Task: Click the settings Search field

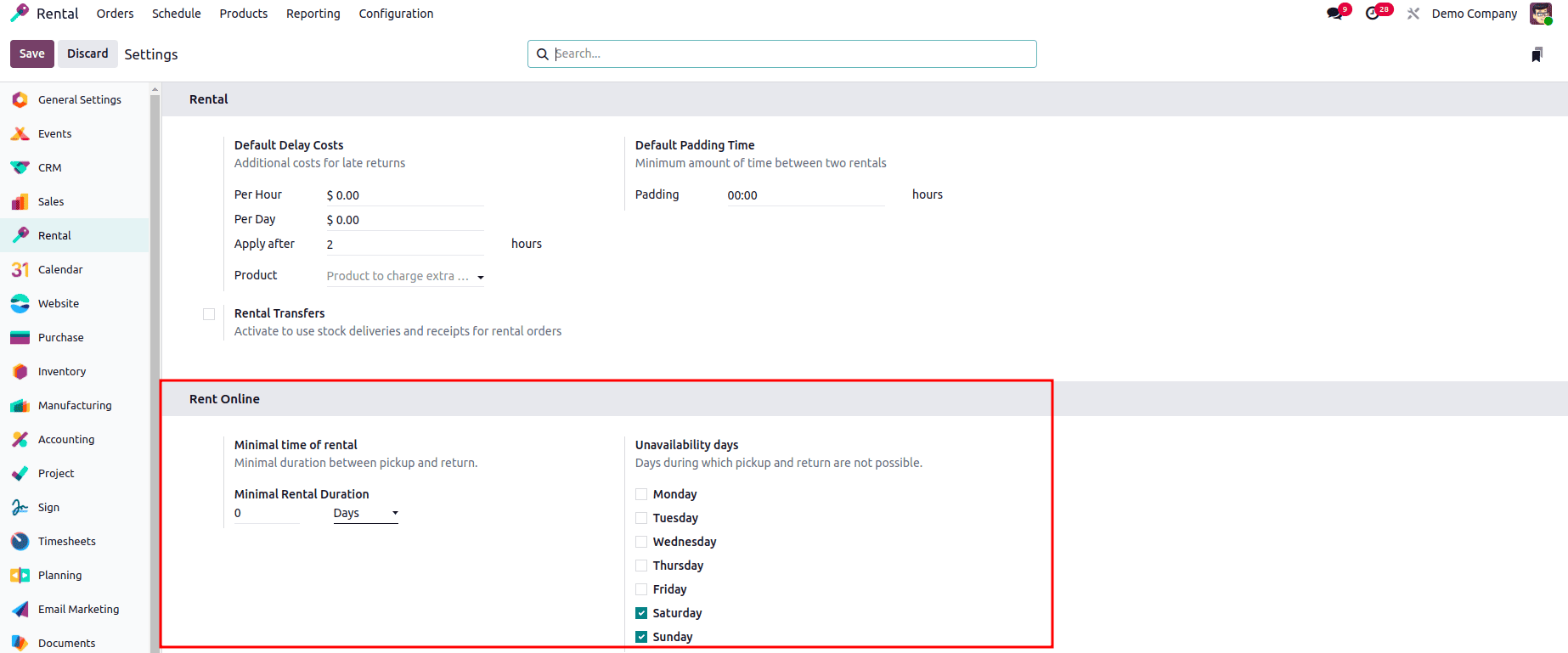Action: coord(781,53)
